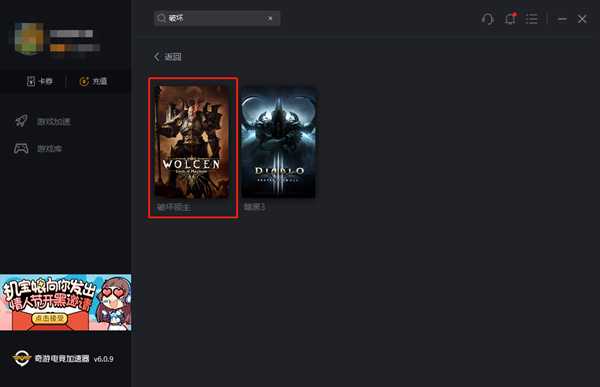Click the user avatar picture
Viewport: 600px width, 387px height.
coord(29,39)
